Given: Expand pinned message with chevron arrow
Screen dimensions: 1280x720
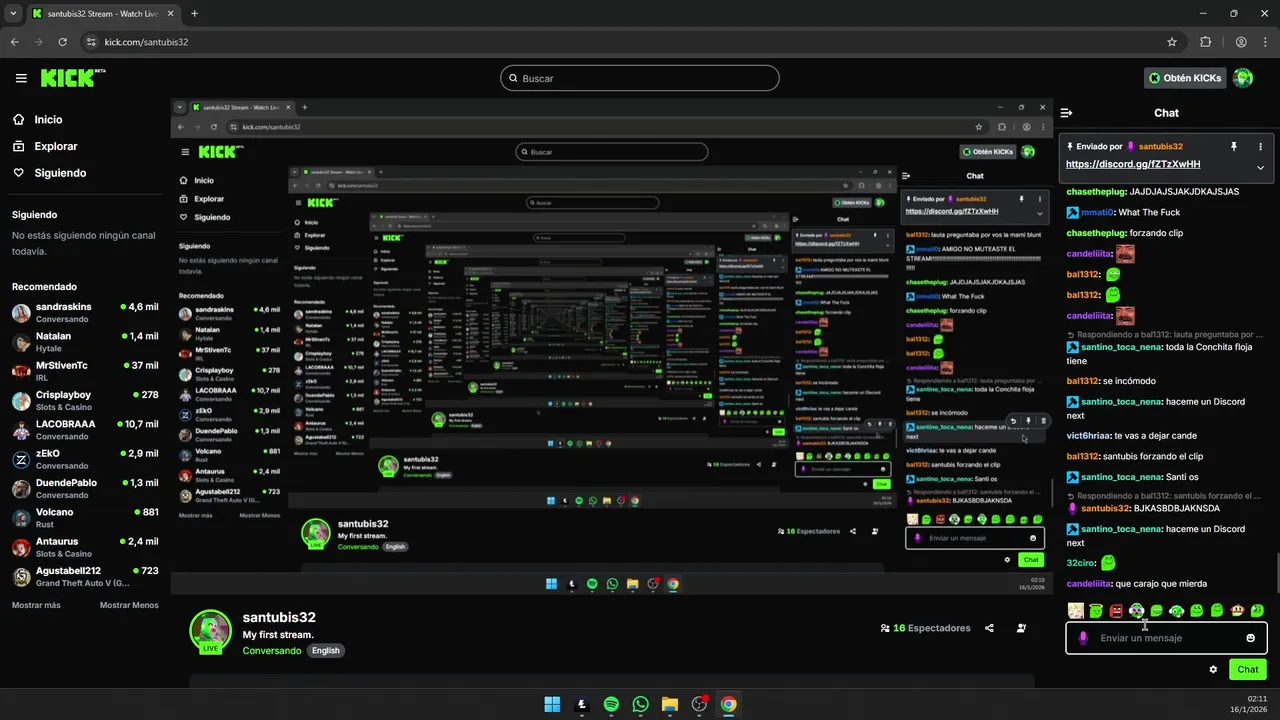Looking at the screenshot, I should click(1260, 167).
